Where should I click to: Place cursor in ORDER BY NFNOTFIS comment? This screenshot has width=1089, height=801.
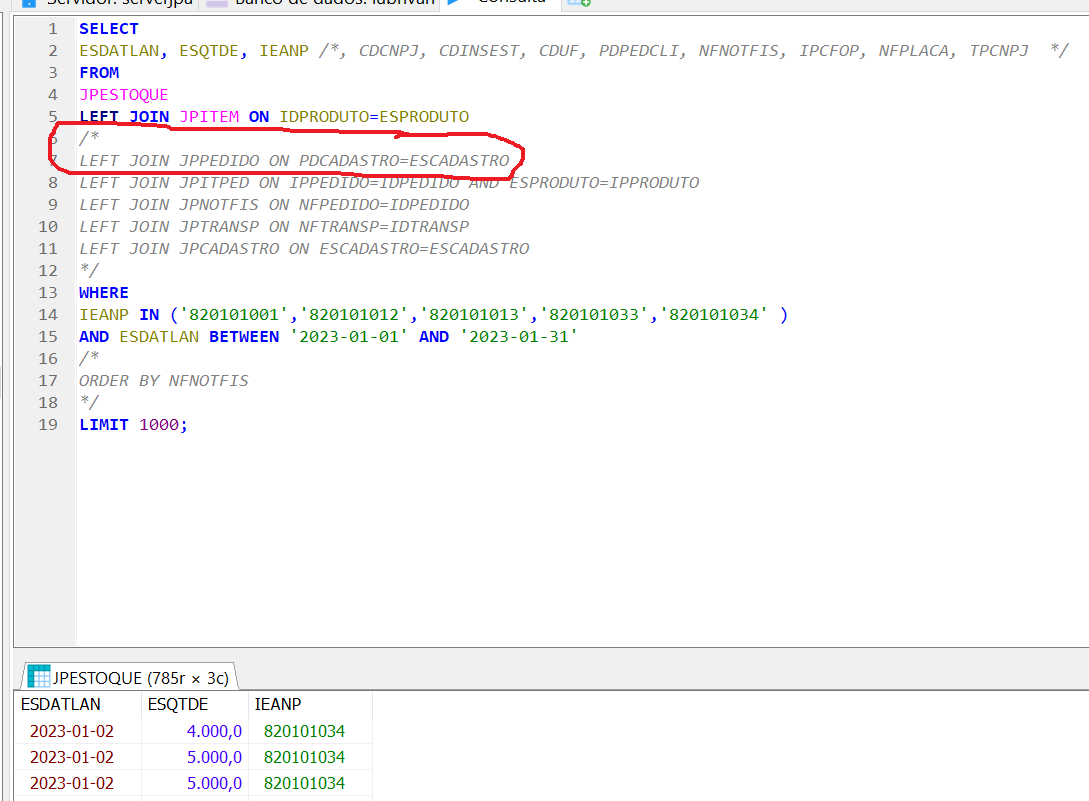point(164,381)
